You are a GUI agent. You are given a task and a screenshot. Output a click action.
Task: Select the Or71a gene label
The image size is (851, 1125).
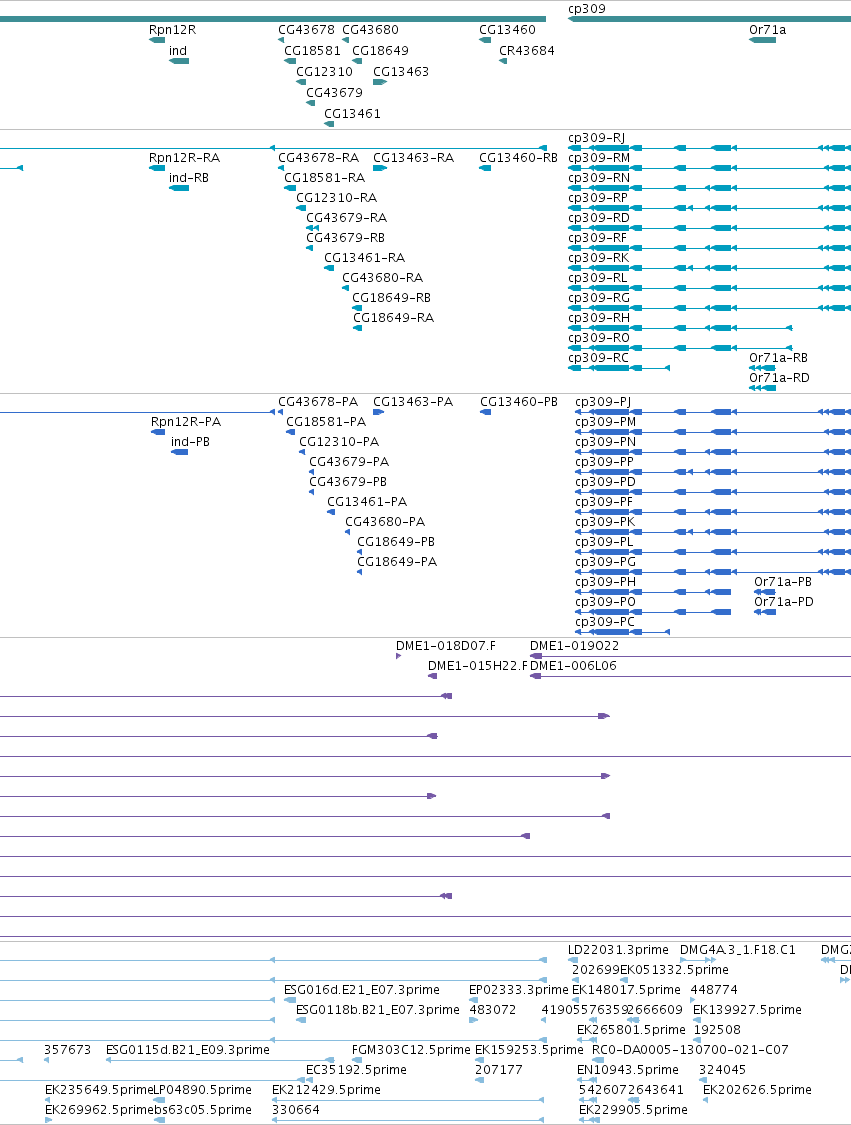[768, 29]
